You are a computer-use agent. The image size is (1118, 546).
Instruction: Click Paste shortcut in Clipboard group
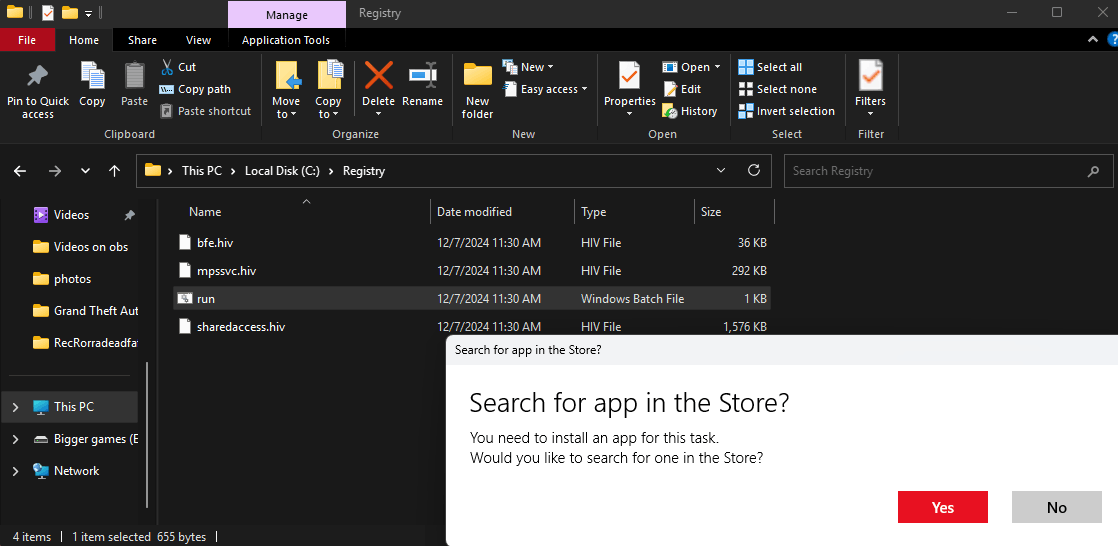pyautogui.click(x=205, y=111)
